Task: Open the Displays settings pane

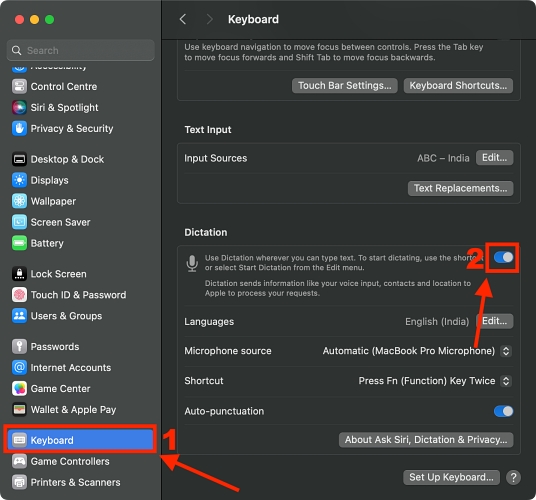Action: (x=50, y=180)
